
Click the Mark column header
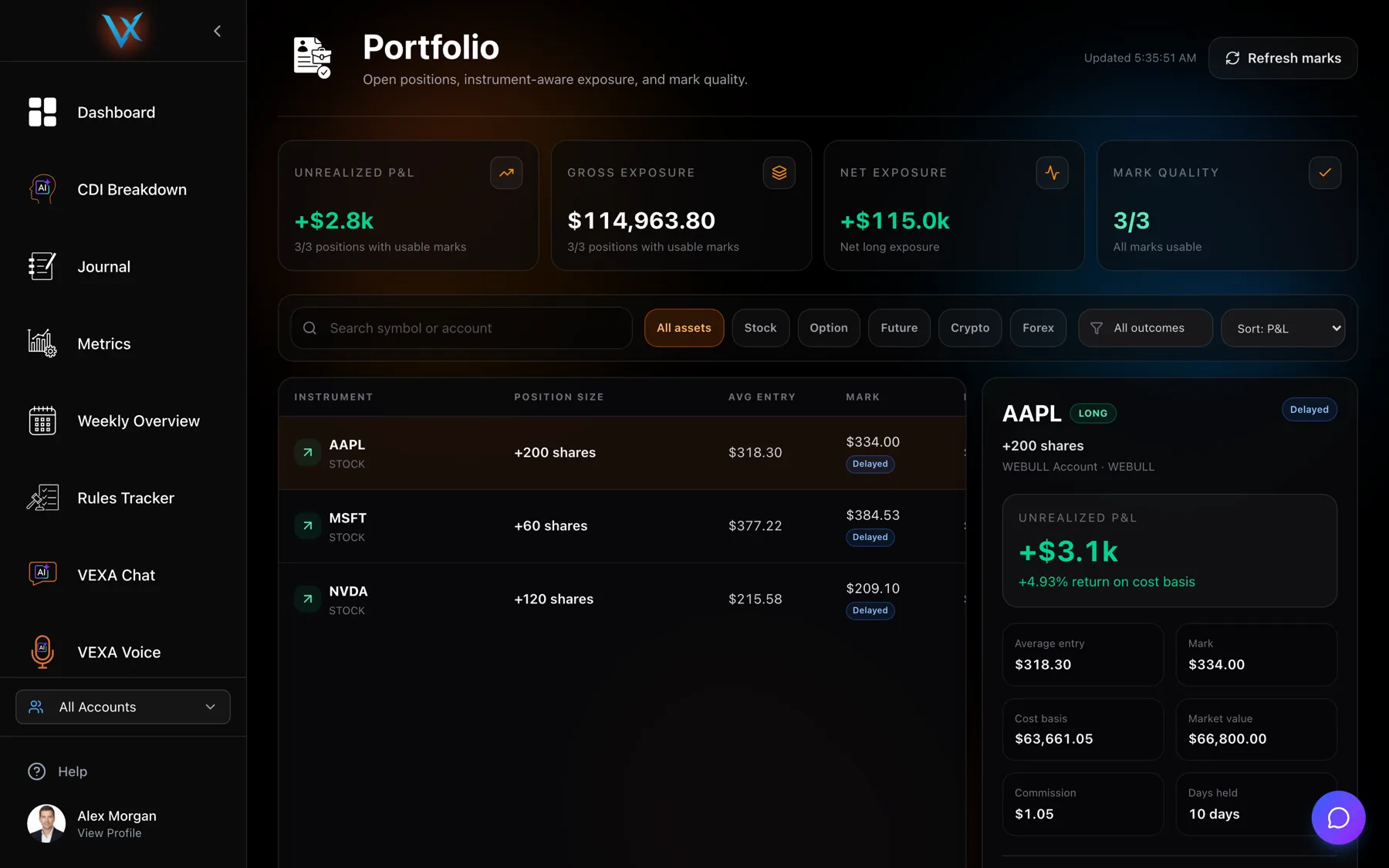pos(863,397)
